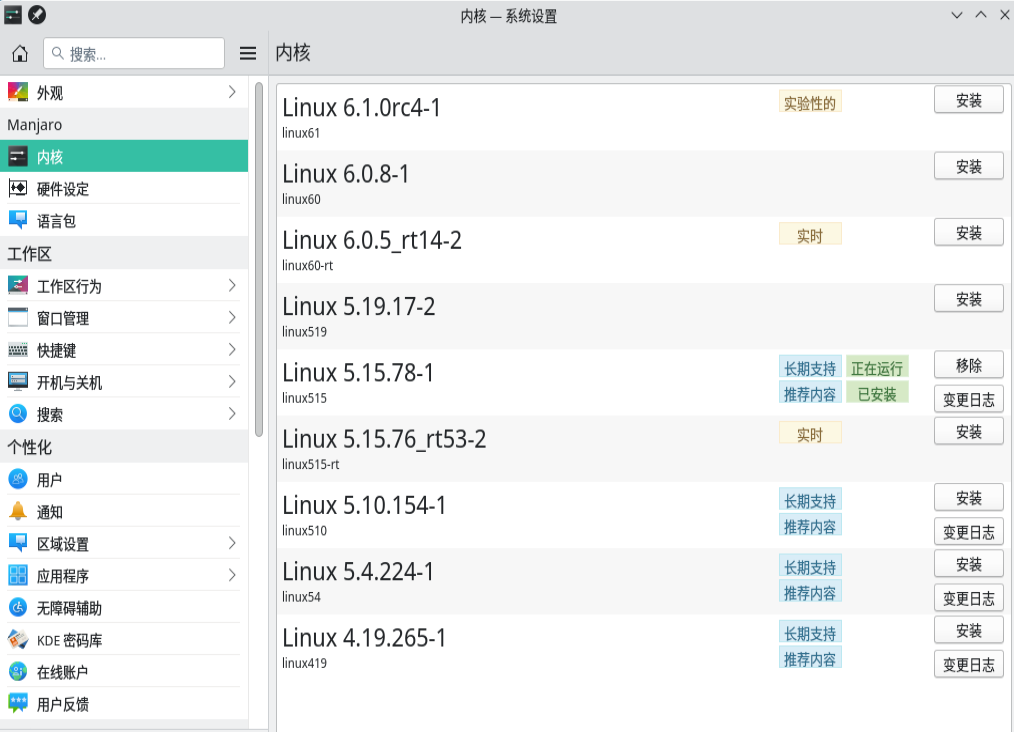The width and height of the screenshot is (1014, 732).
Task: Click the home icon in sidebar header
Action: 20,54
